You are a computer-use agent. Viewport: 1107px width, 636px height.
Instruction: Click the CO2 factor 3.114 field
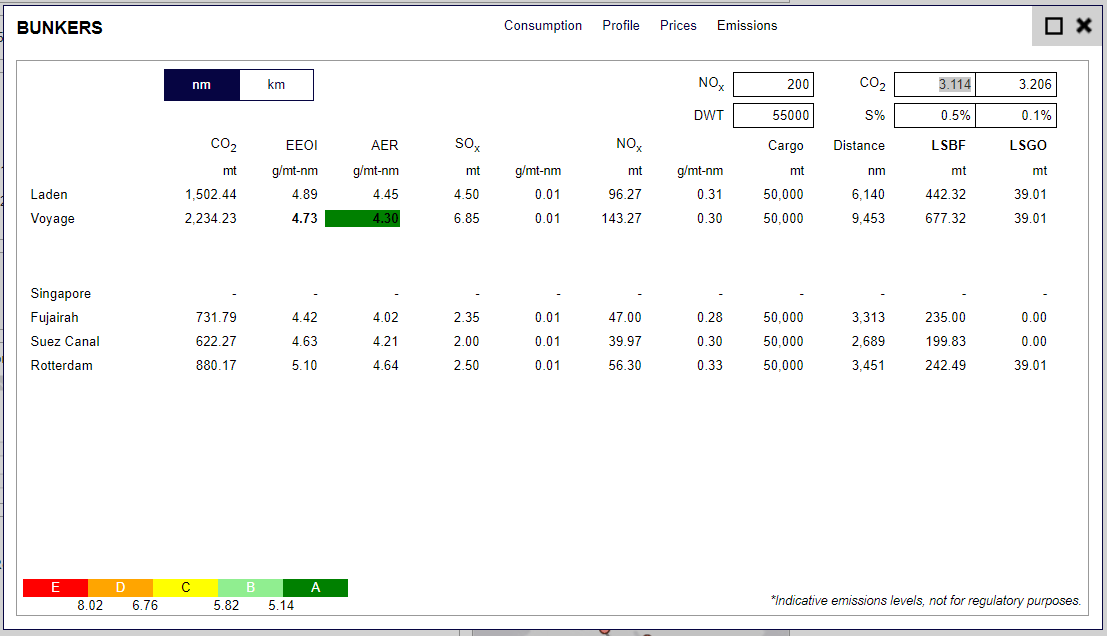pos(935,85)
